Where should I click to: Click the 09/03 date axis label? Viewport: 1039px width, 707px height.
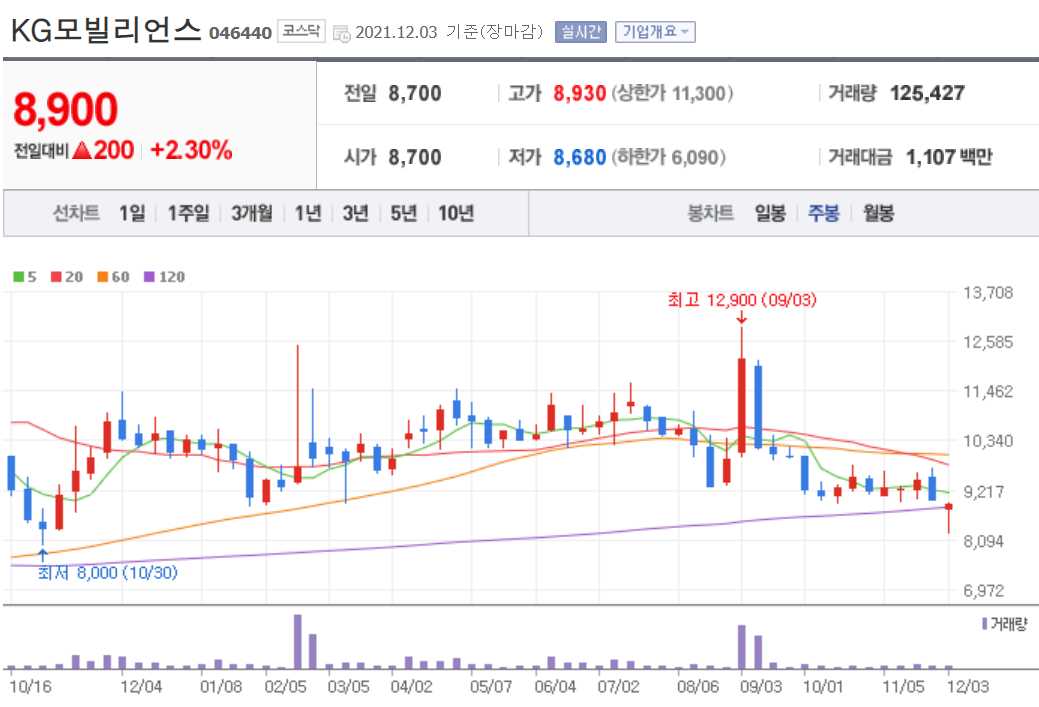tap(761, 686)
